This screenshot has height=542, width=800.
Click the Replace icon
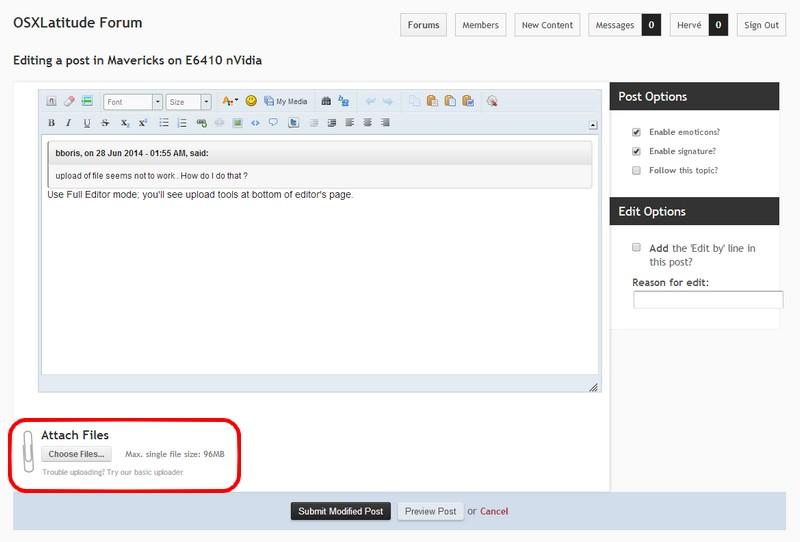click(344, 101)
